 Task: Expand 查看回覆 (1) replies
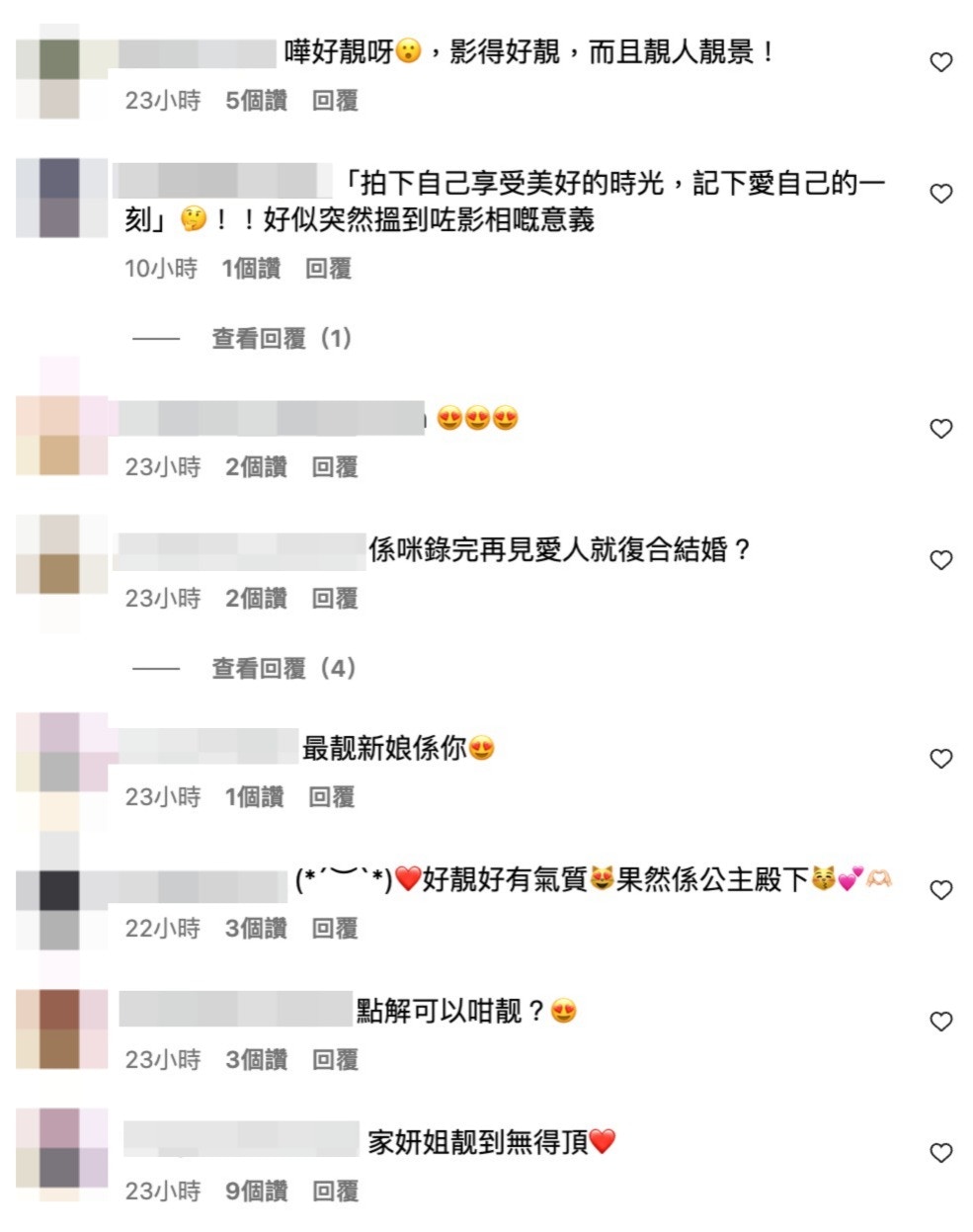(283, 339)
